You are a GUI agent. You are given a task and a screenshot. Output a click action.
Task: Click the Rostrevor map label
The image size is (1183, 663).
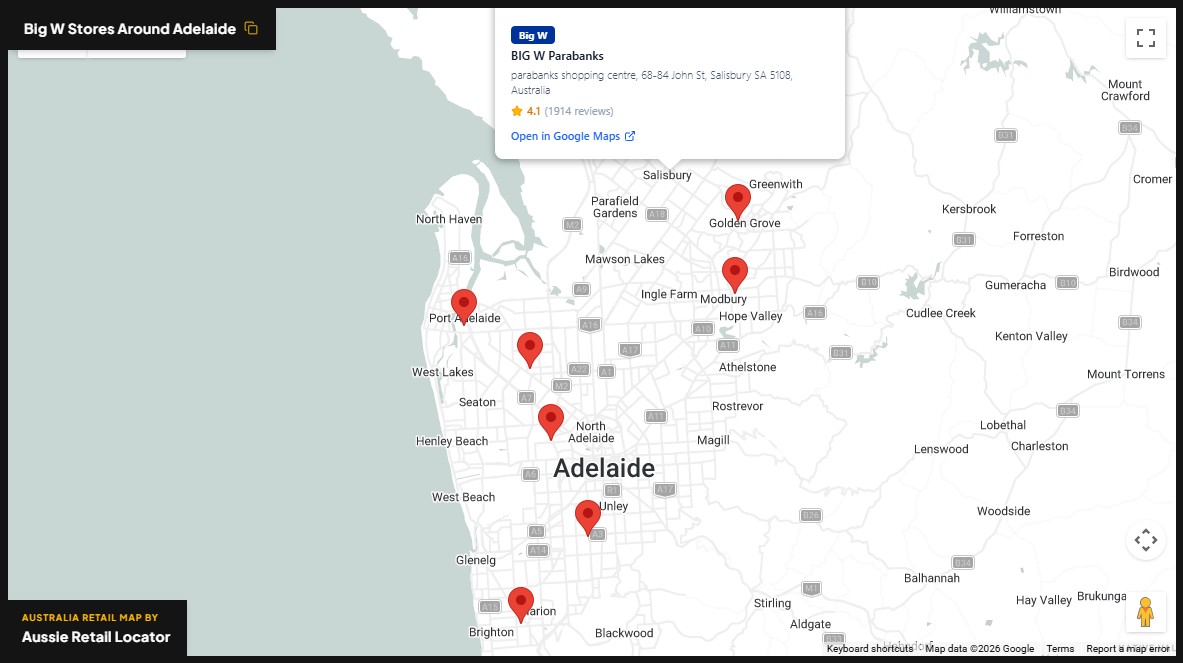(x=738, y=406)
